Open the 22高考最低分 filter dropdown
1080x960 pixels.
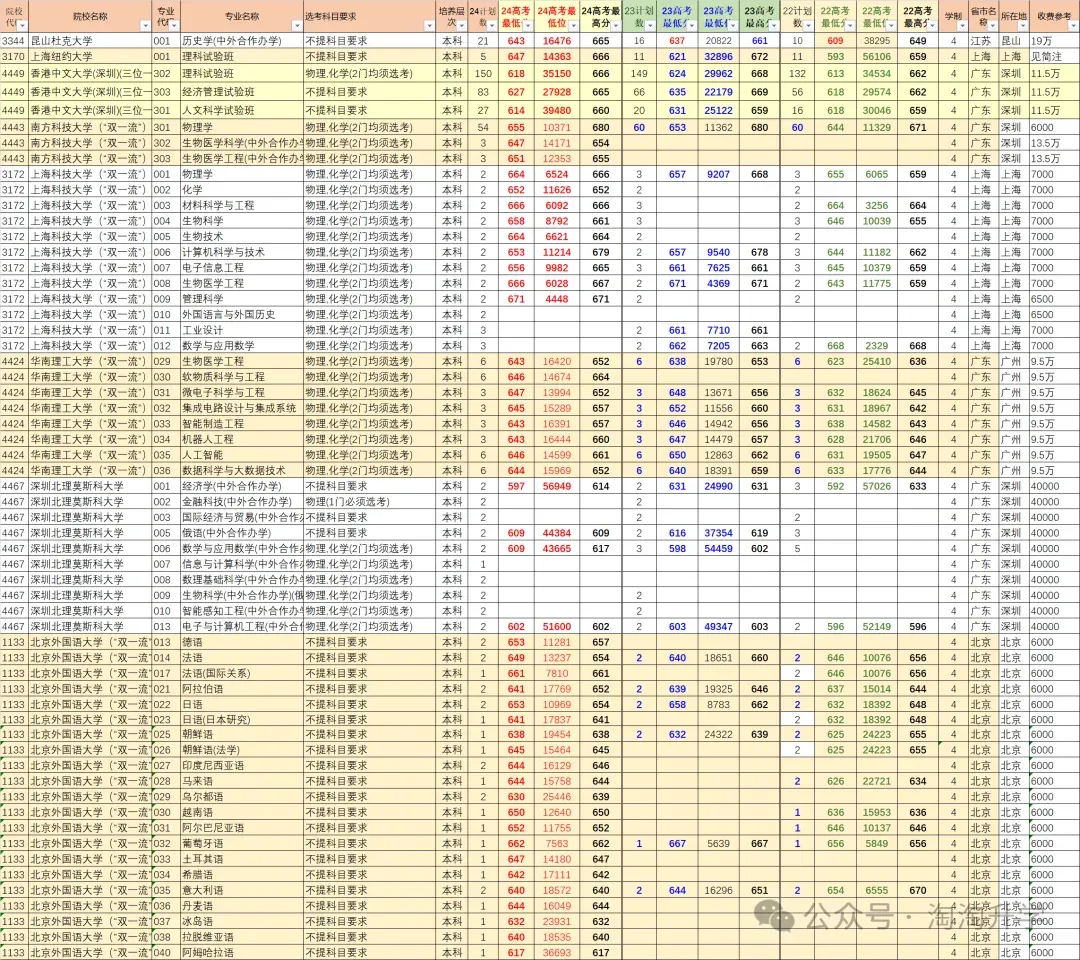849,25
